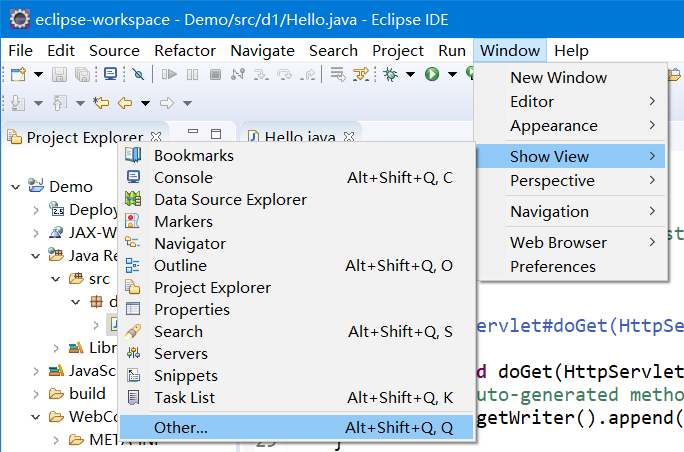Toggle the Use Step Filters icon
The height and width of the screenshot is (452, 684).
361,74
